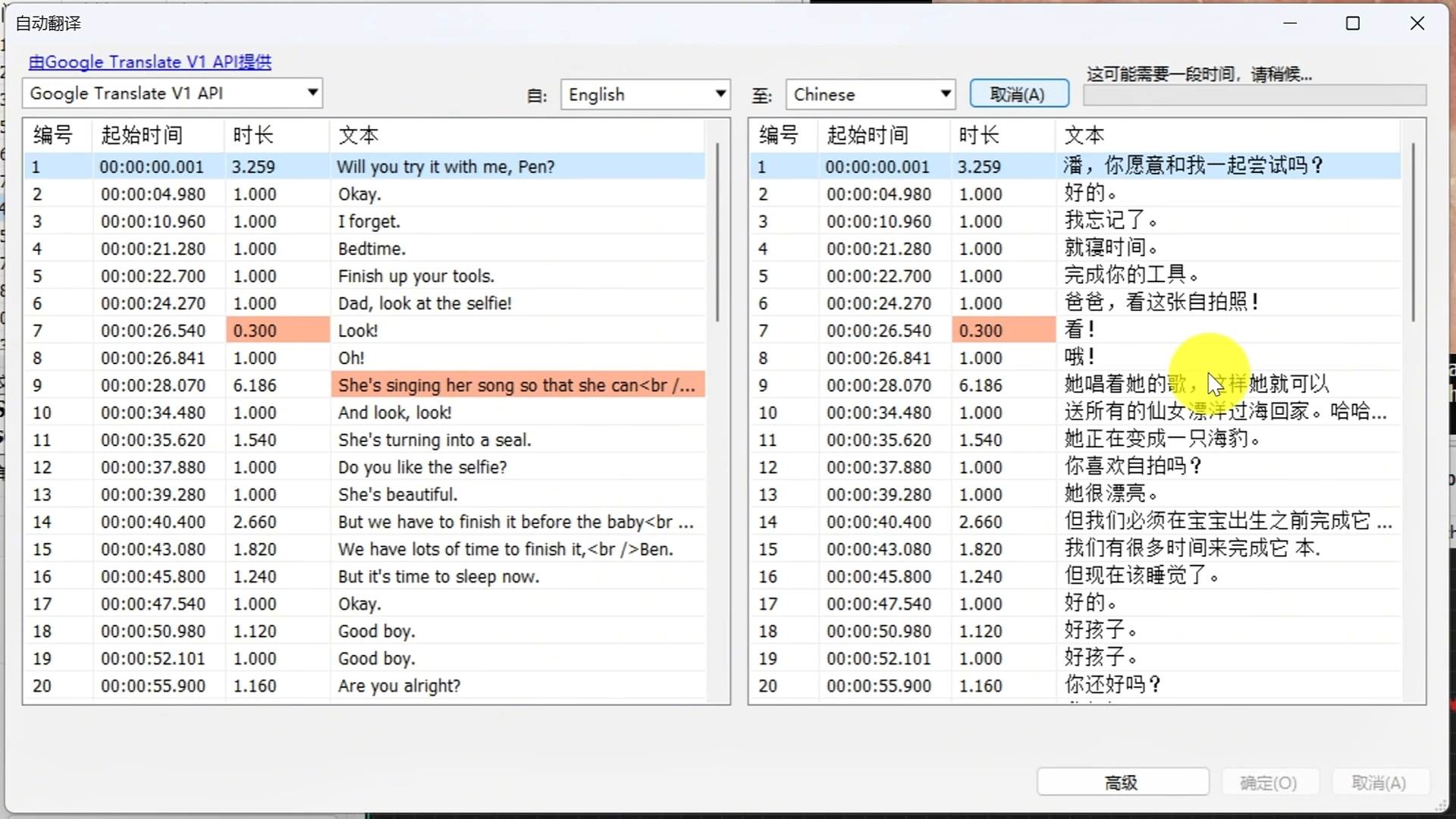This screenshot has height=819, width=1456.
Task: Click the 高级 advanced button
Action: [1122, 782]
